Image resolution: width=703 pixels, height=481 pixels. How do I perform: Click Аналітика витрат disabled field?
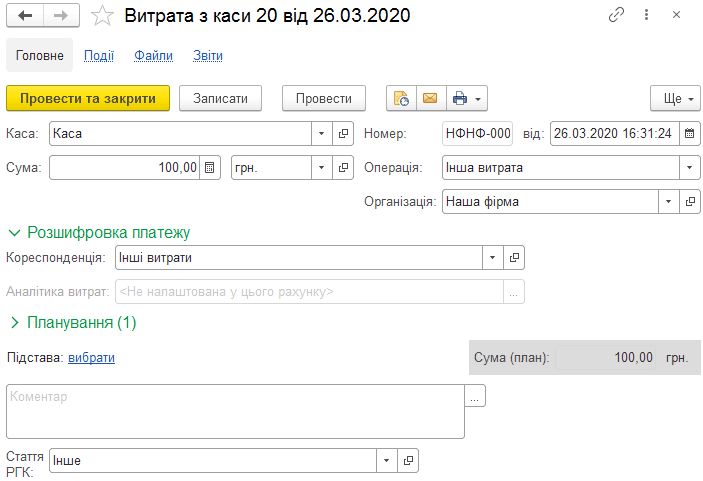tap(309, 292)
